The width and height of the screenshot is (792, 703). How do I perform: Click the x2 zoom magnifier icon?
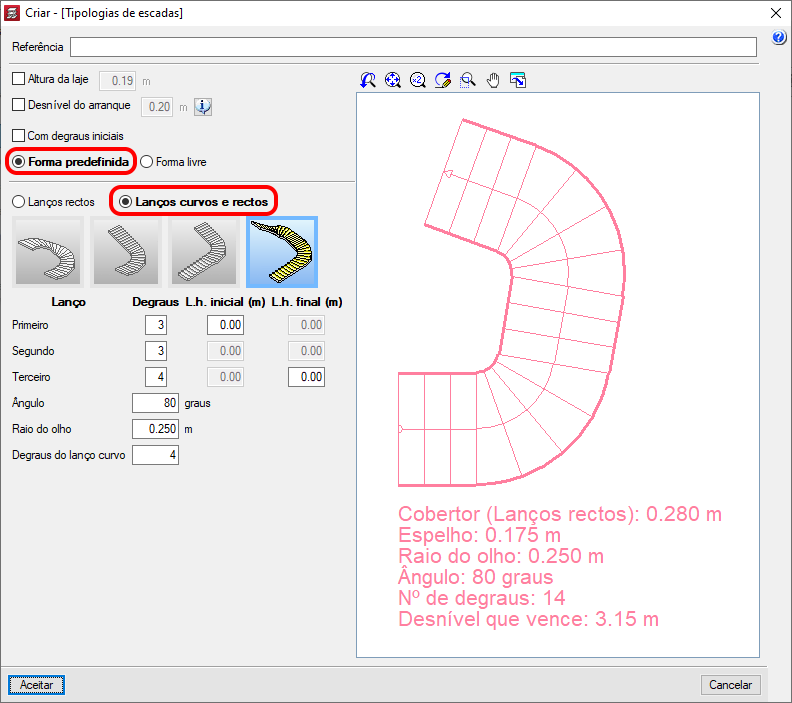pyautogui.click(x=418, y=80)
